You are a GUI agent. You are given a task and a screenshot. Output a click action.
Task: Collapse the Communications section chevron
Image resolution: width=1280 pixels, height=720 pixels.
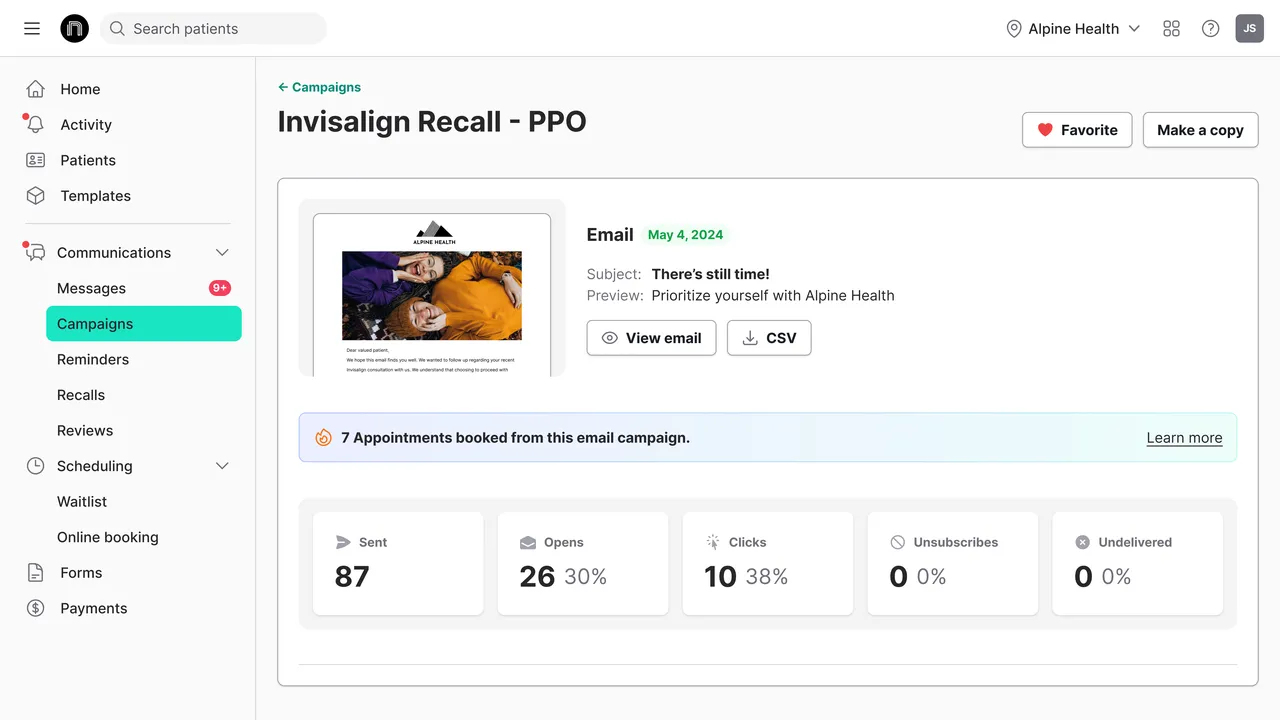(x=222, y=253)
